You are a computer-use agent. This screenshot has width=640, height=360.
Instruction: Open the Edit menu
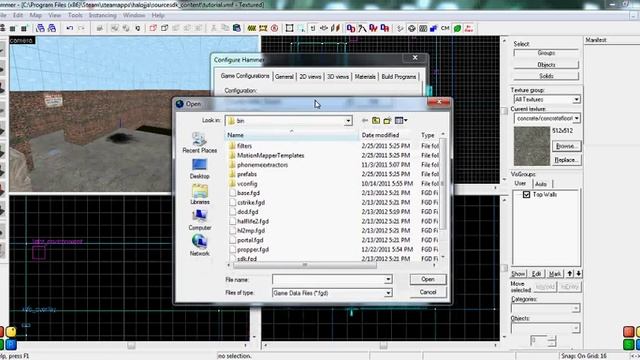point(18,15)
